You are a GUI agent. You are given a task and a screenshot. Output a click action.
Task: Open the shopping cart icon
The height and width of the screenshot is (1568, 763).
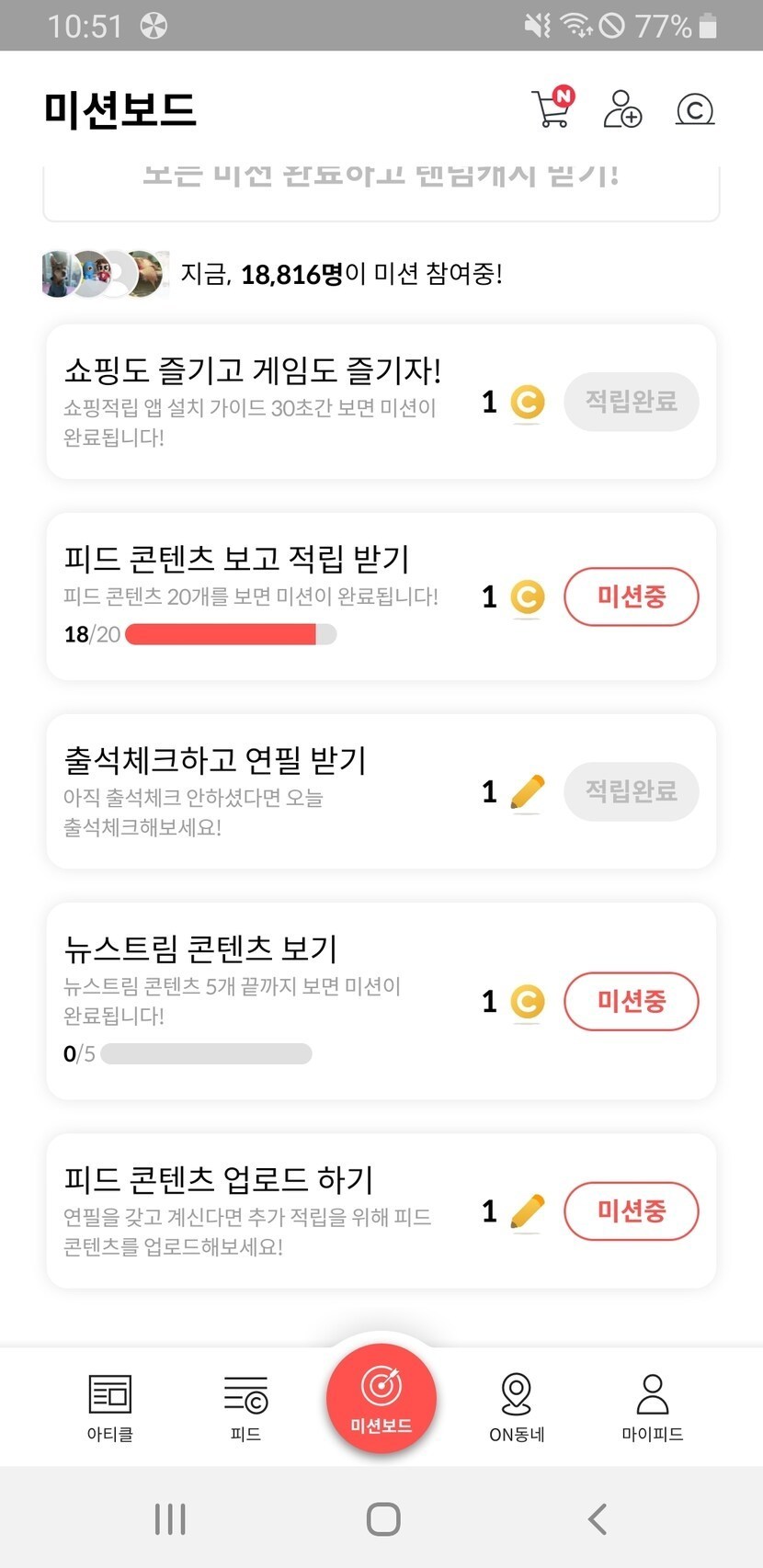[x=552, y=109]
